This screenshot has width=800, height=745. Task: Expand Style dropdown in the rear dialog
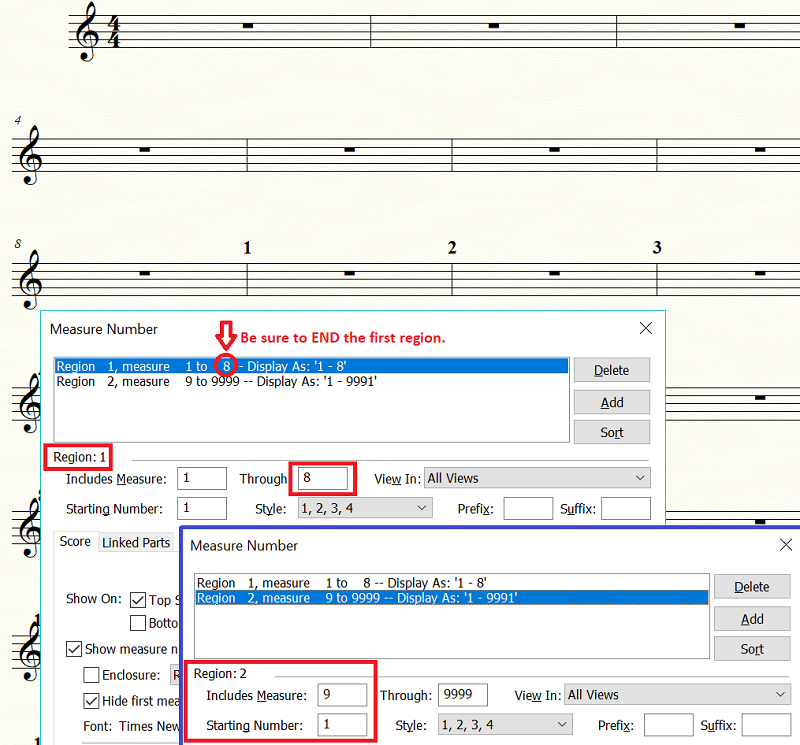(365, 509)
